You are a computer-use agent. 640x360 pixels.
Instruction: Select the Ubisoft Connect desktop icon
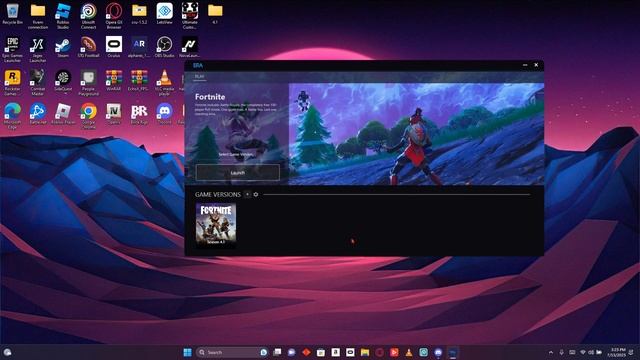[88, 16]
